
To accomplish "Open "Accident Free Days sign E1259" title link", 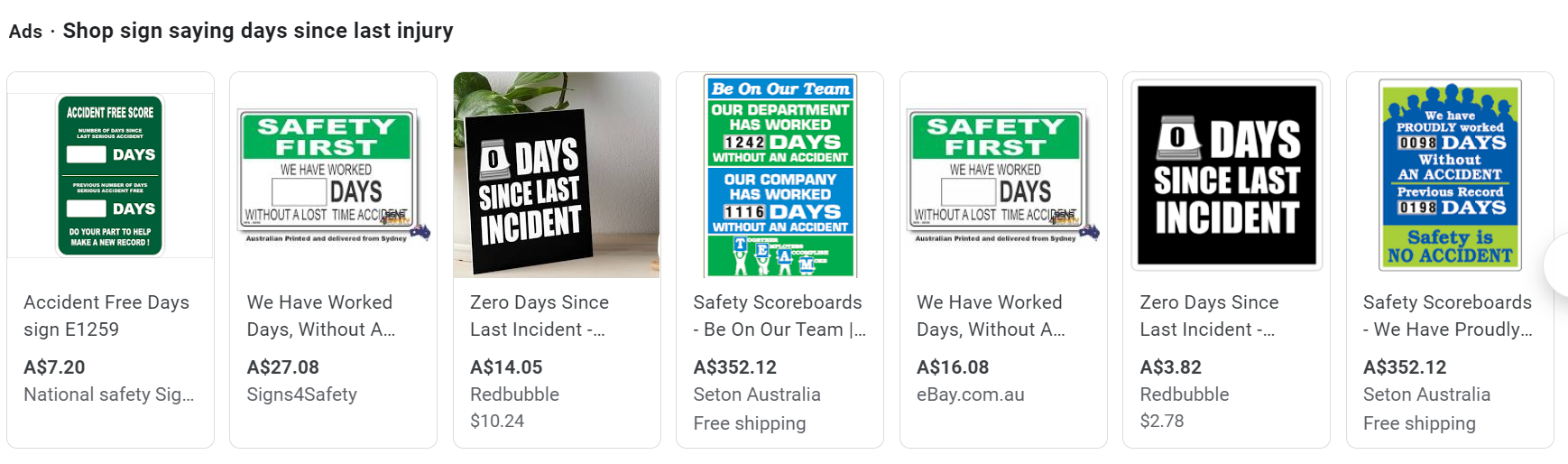I will (106, 315).
